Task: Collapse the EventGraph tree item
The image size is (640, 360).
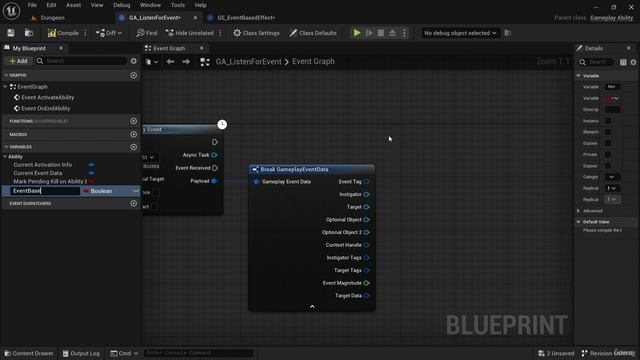Action: (x=5, y=87)
